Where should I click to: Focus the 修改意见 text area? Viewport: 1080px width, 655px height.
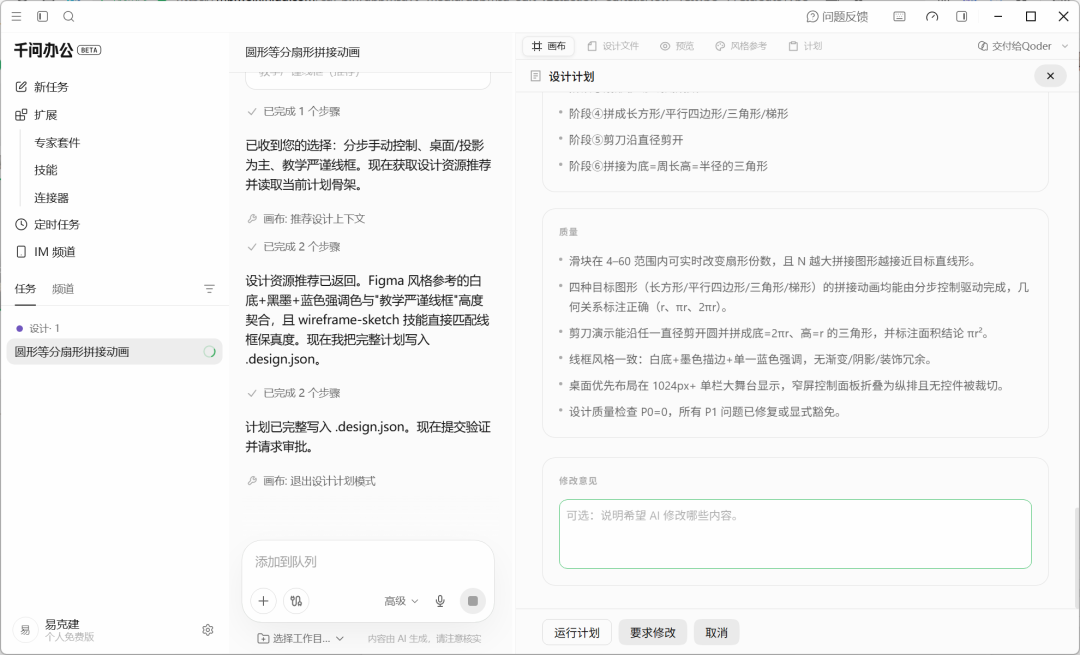[x=795, y=534]
